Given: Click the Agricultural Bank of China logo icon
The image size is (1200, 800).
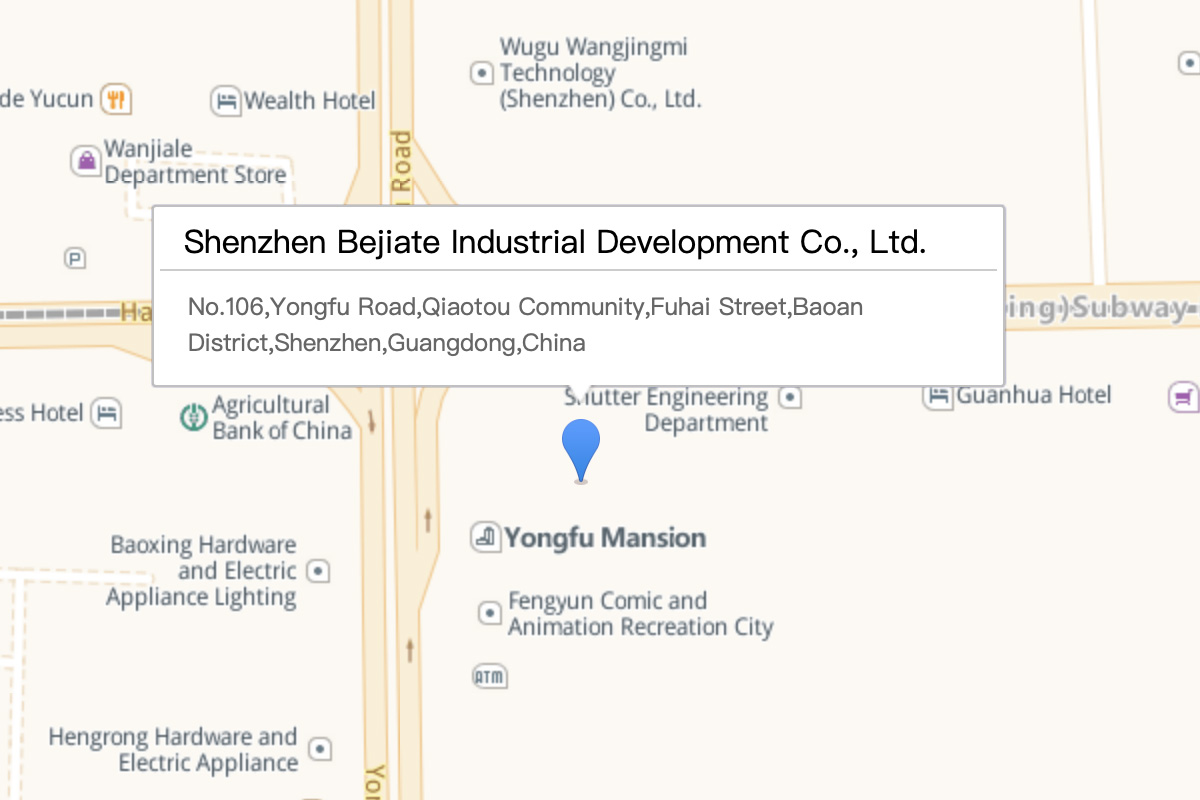Looking at the screenshot, I should 193,417.
